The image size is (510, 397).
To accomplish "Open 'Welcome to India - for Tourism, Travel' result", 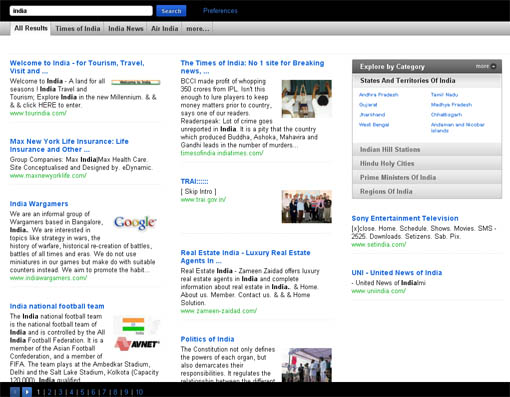I will [x=77, y=67].
